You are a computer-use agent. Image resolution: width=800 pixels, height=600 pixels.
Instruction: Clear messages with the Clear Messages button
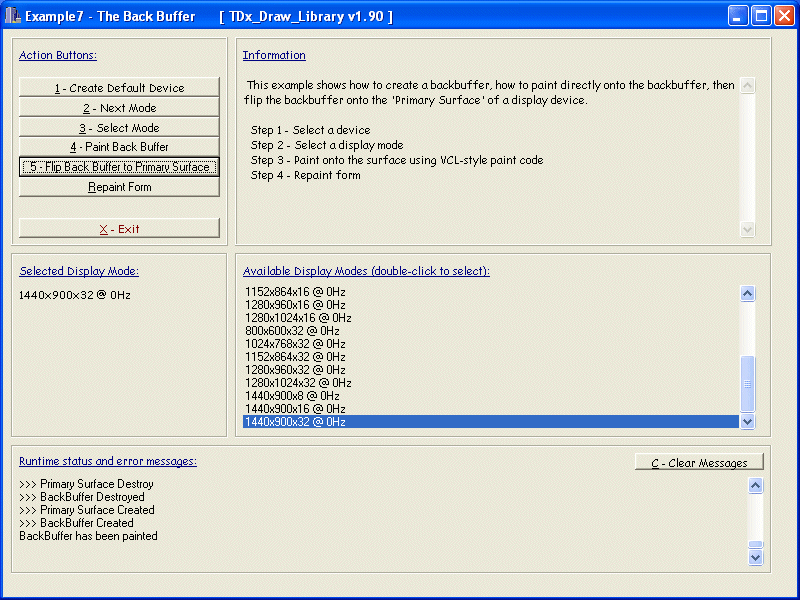pyautogui.click(x=699, y=463)
